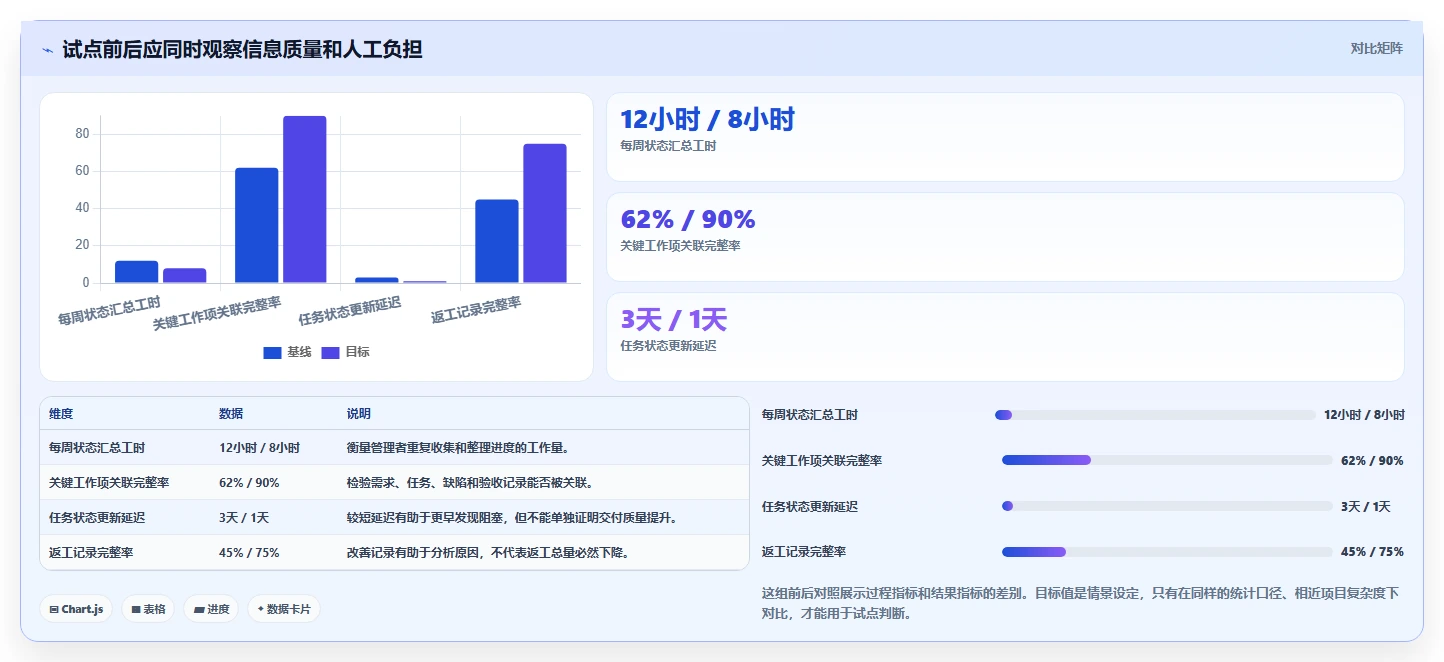Click the 3天 / 1天 table data cell
The image size is (1444, 662).
244,518
